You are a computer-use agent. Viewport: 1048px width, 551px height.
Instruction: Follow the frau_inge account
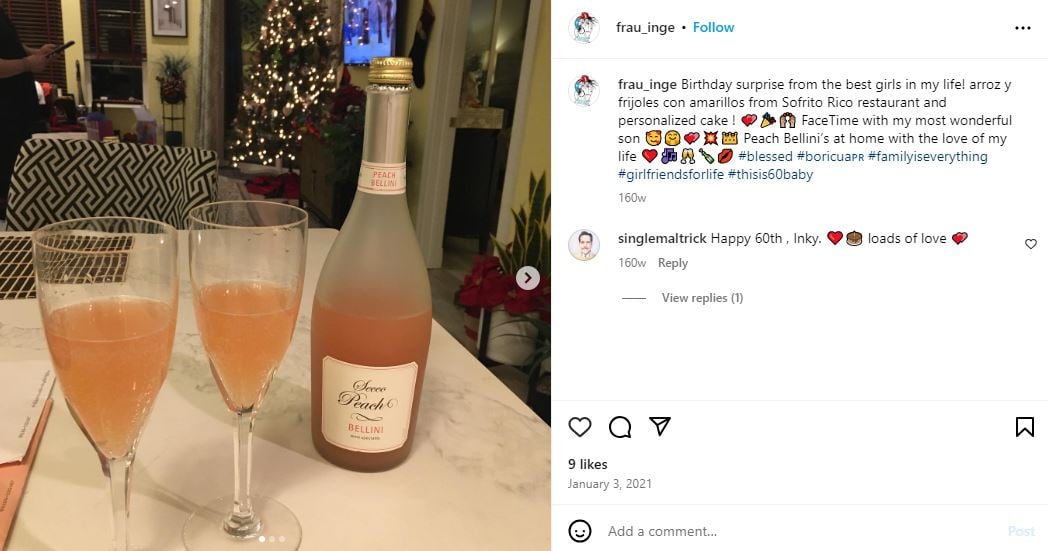click(714, 27)
